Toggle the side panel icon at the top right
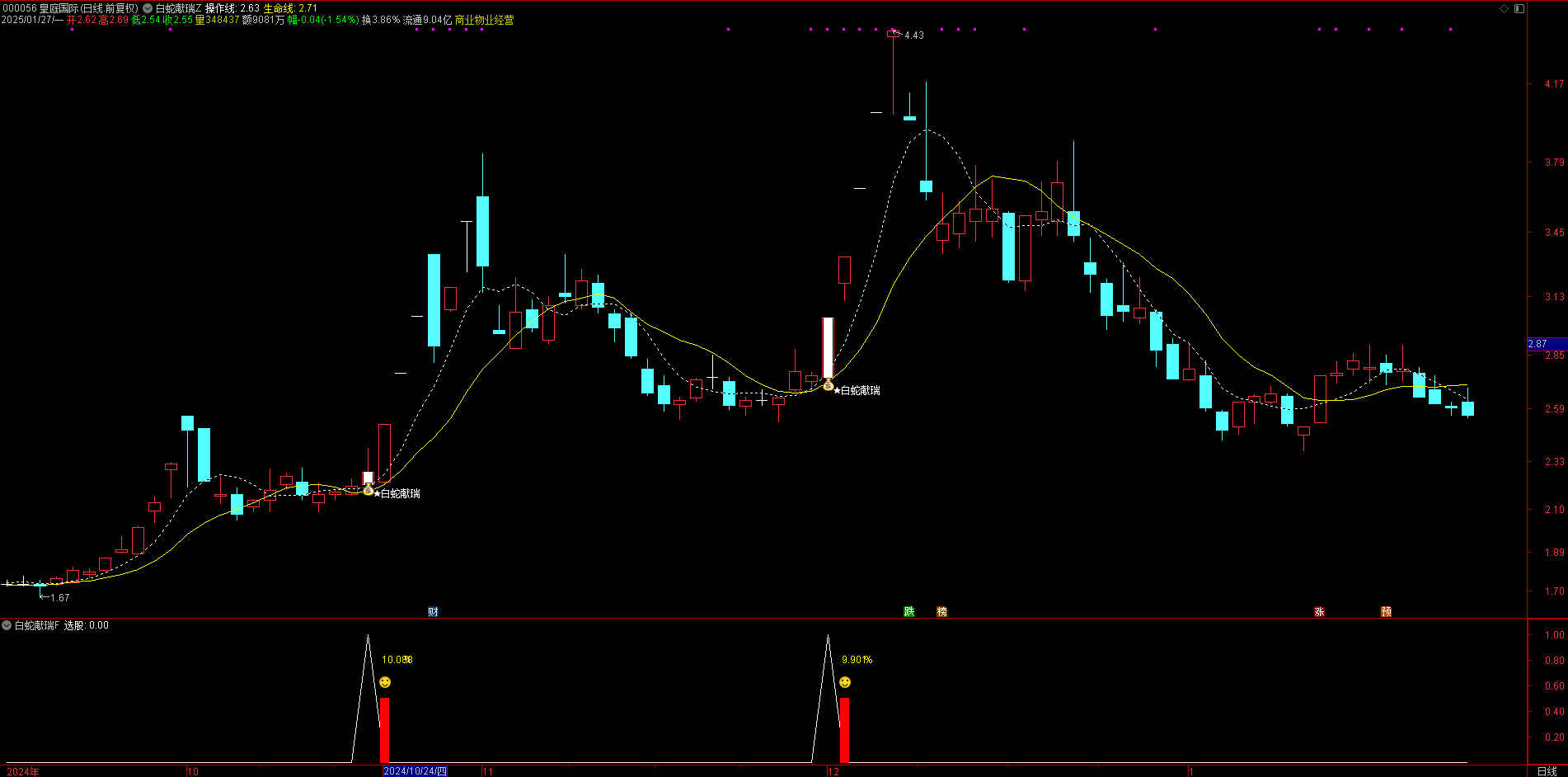The height and width of the screenshot is (777, 1568). point(1519,8)
